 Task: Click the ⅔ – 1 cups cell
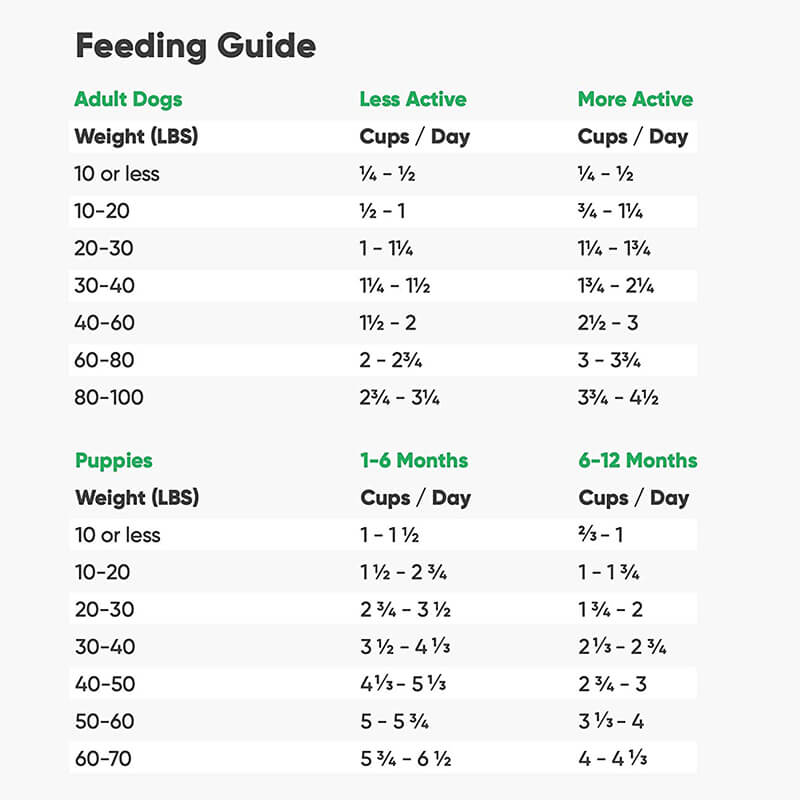pos(601,535)
